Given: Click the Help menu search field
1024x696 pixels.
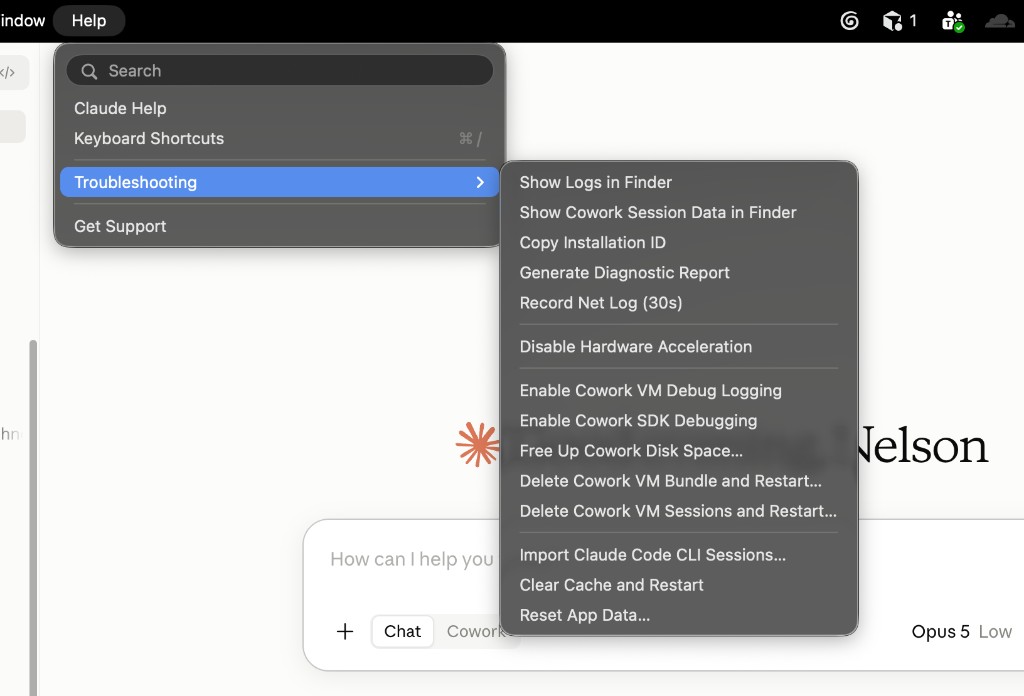Looking at the screenshot, I should 280,71.
